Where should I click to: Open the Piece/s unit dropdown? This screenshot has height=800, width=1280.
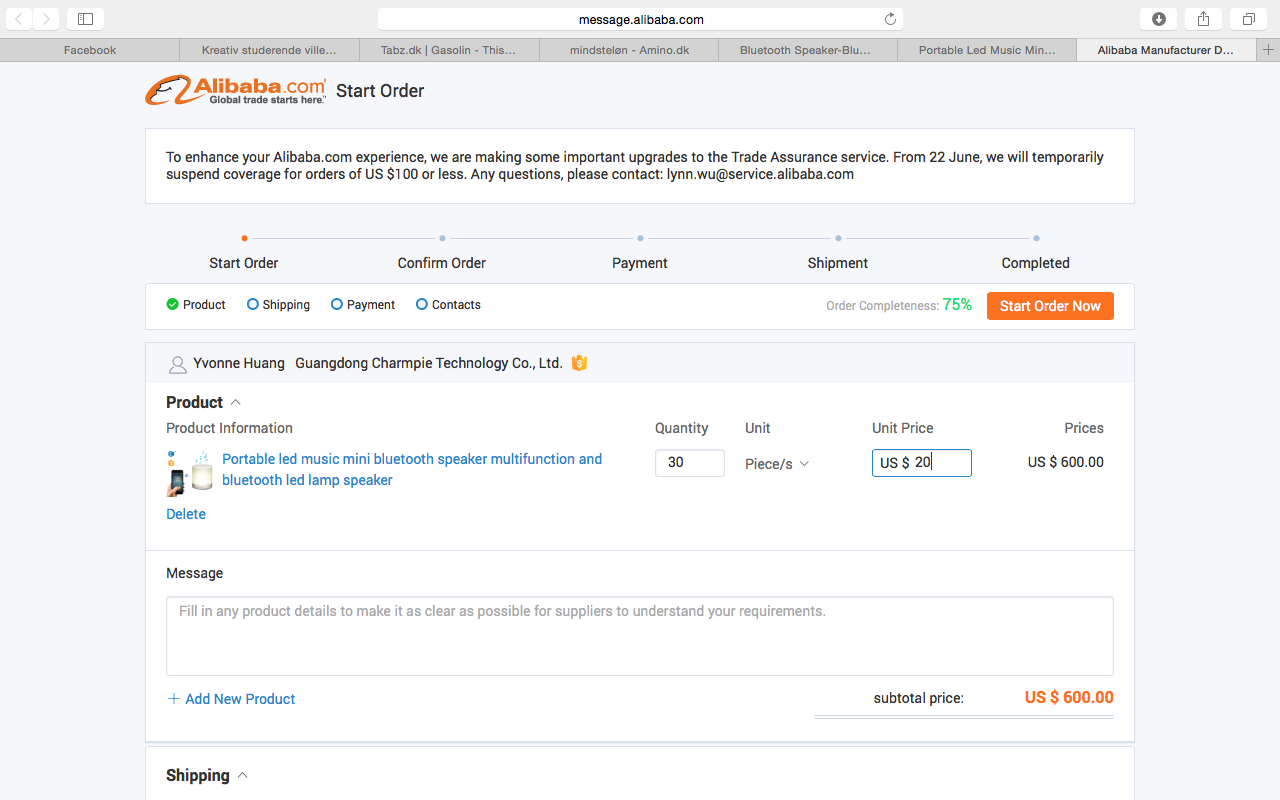coord(777,464)
